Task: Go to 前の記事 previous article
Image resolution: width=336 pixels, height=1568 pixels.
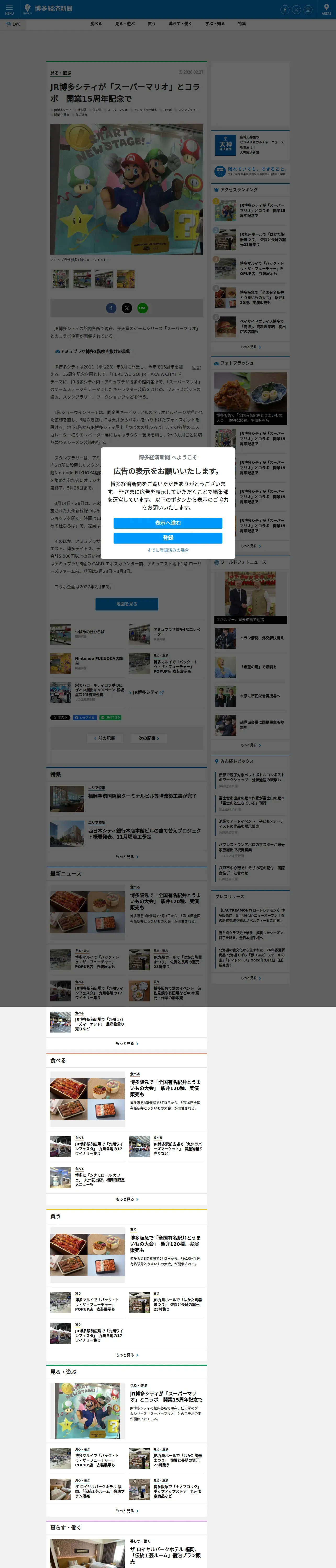Action: point(105,738)
